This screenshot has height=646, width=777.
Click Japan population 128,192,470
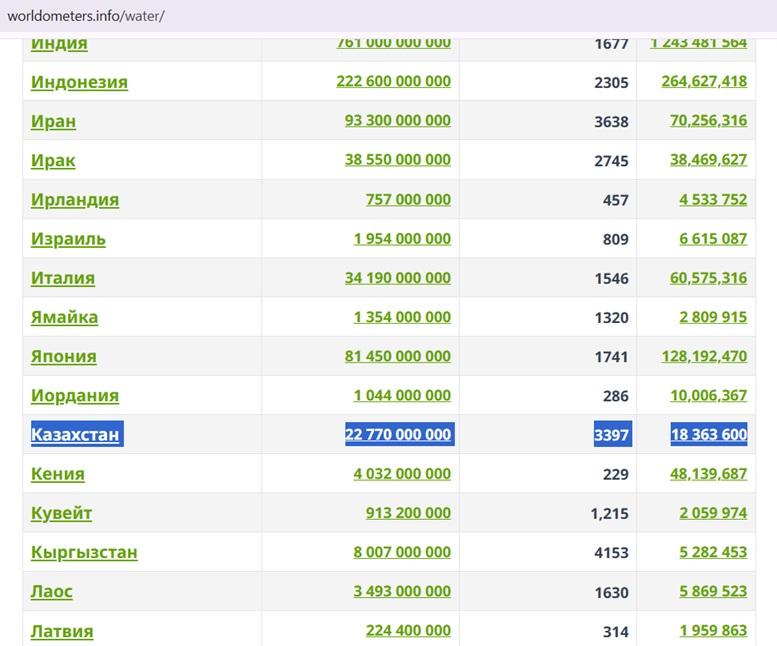point(704,356)
